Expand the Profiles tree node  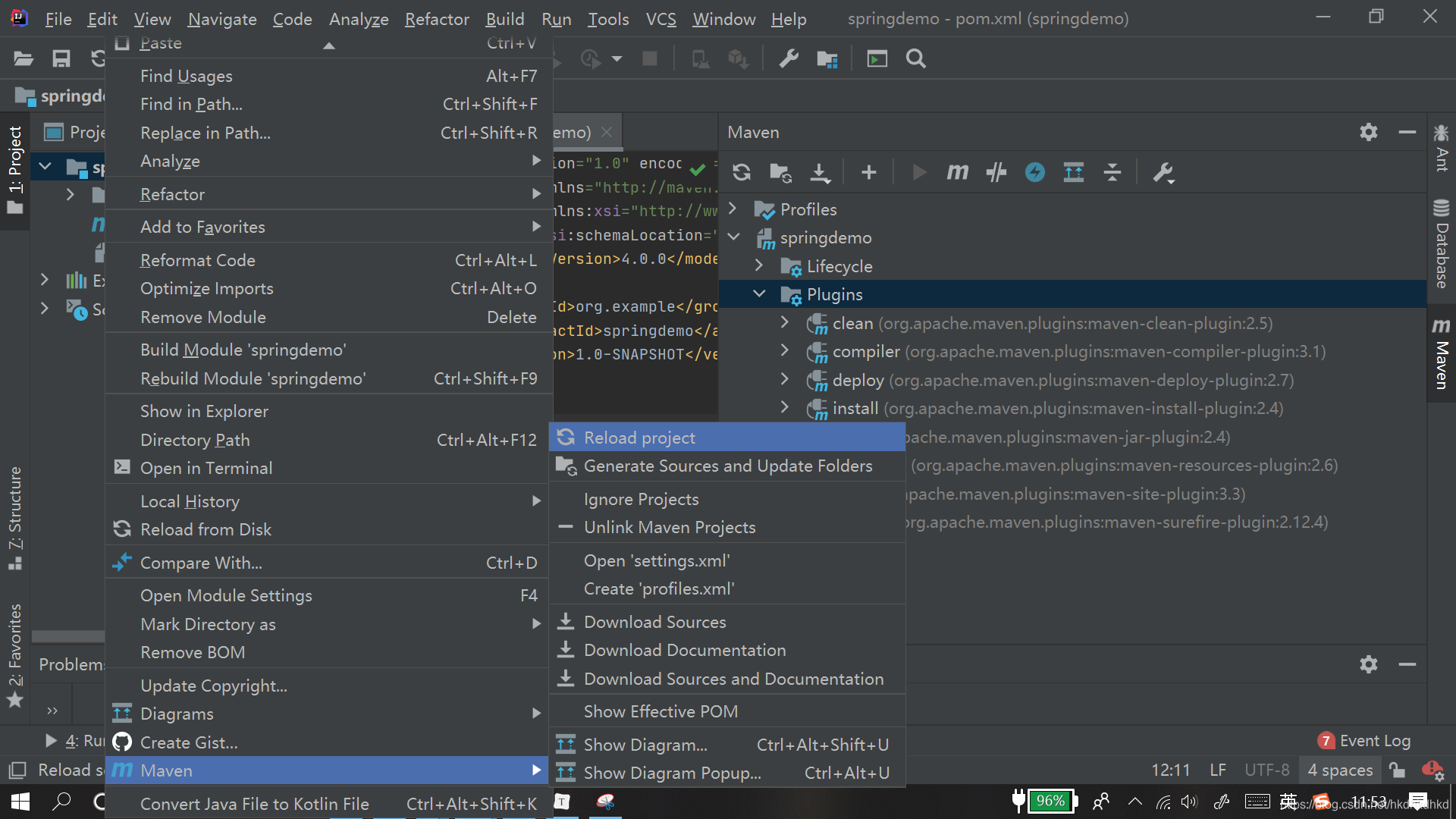point(733,209)
